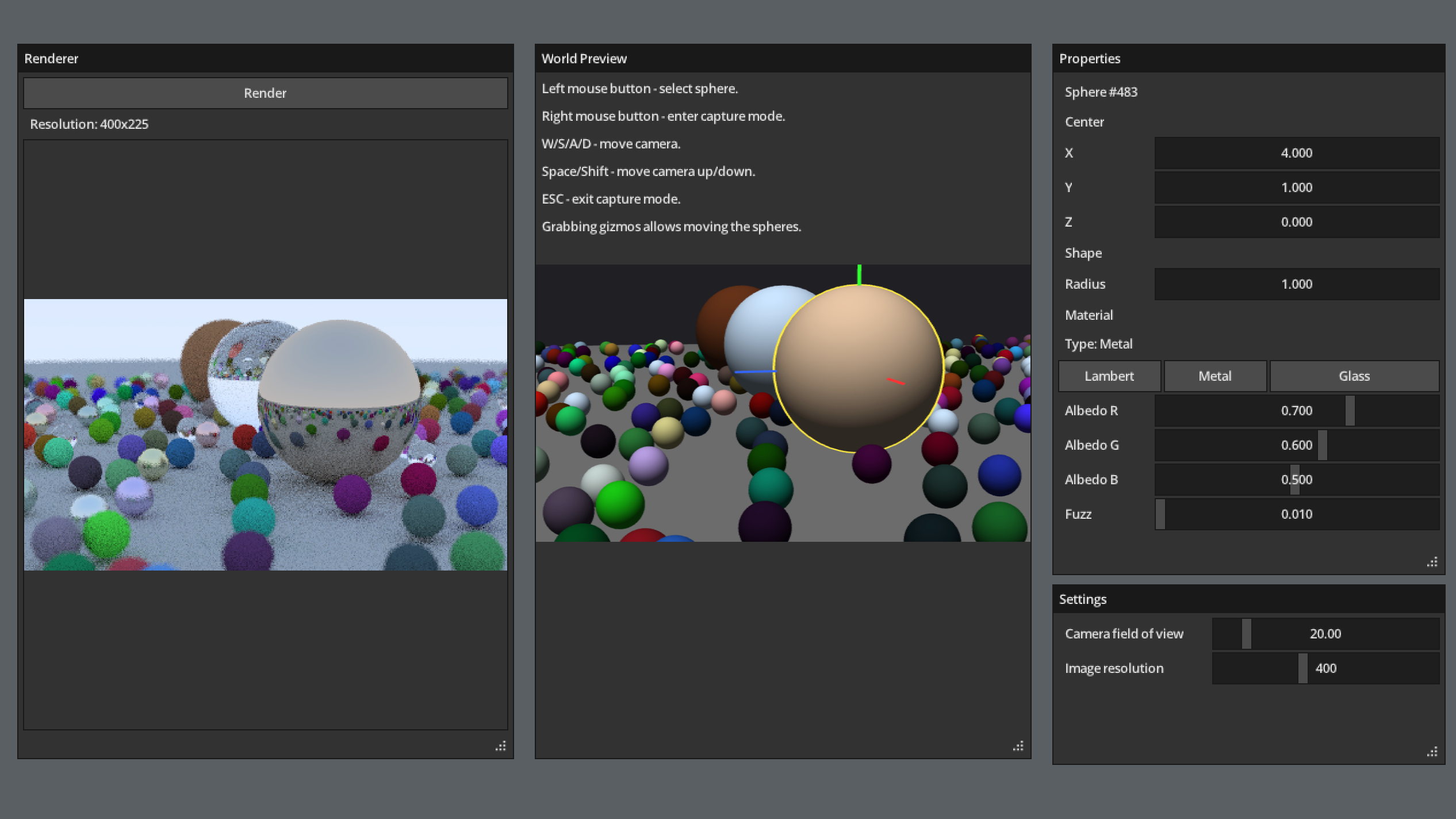Click the 'Left mouse button - select sphere.' text
This screenshot has height=819, width=1456.
click(639, 89)
